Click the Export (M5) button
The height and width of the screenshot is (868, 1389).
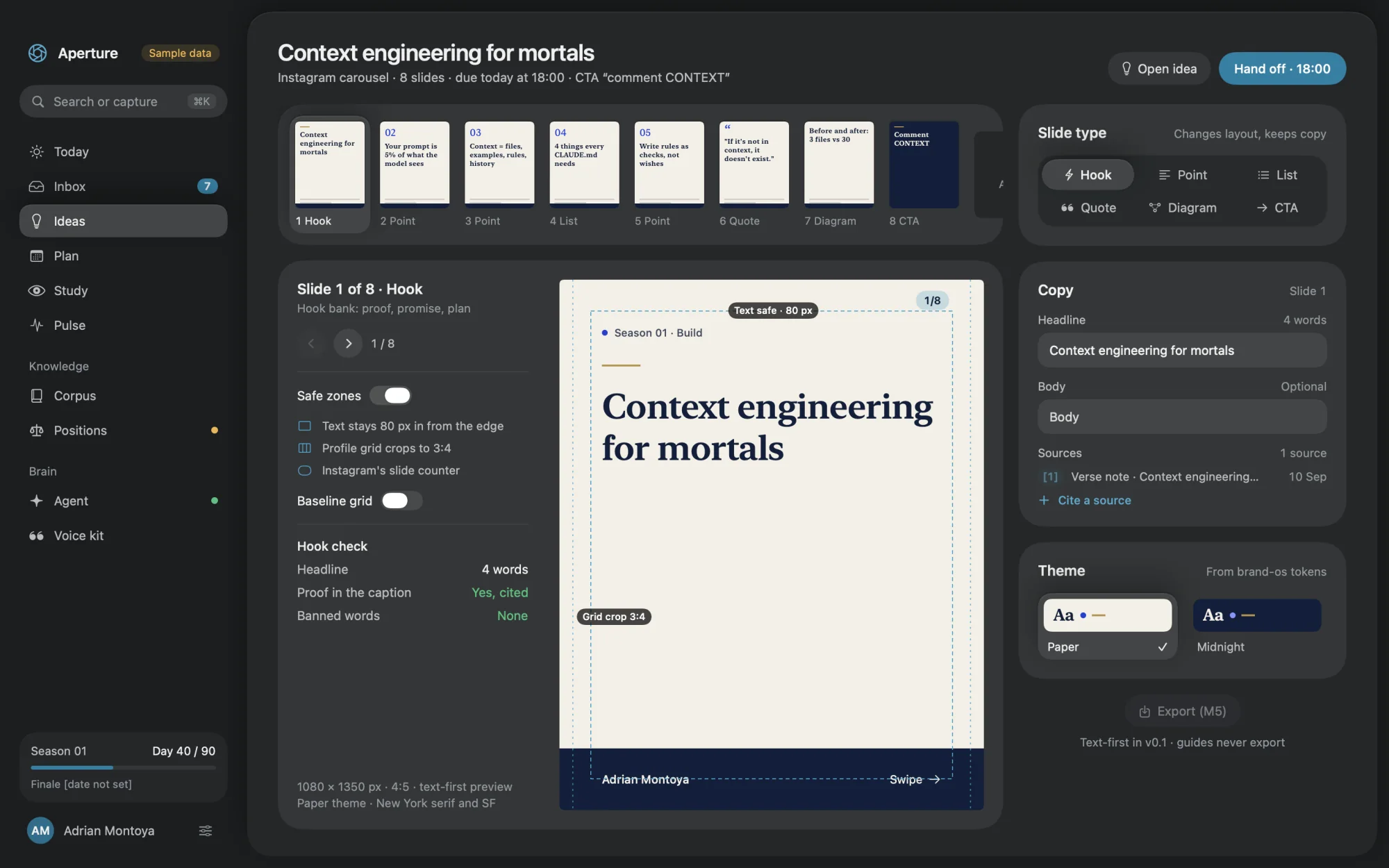click(1182, 711)
